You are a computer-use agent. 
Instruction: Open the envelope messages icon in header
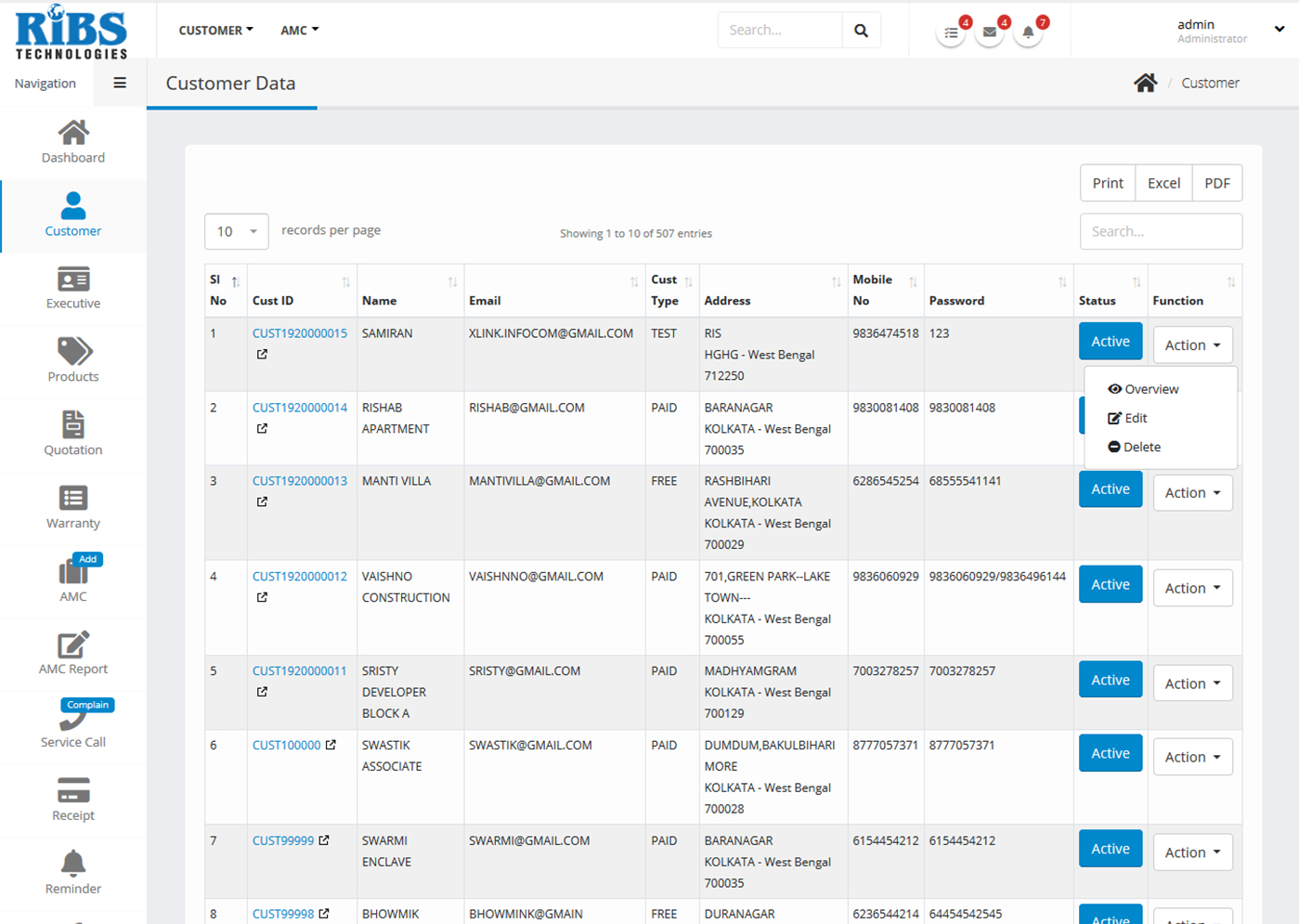pos(990,33)
